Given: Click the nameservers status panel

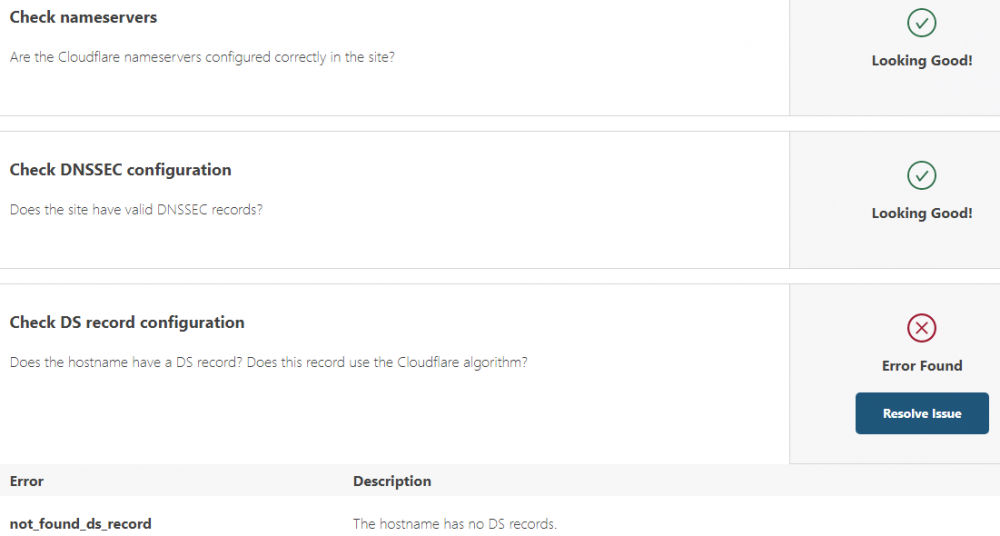Looking at the screenshot, I should [x=895, y=57].
